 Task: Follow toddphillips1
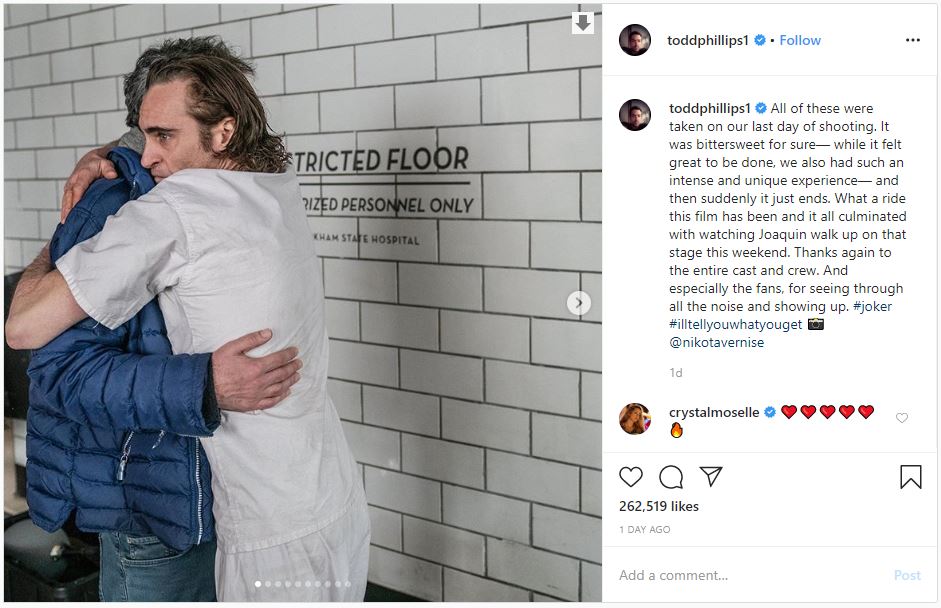(x=800, y=40)
